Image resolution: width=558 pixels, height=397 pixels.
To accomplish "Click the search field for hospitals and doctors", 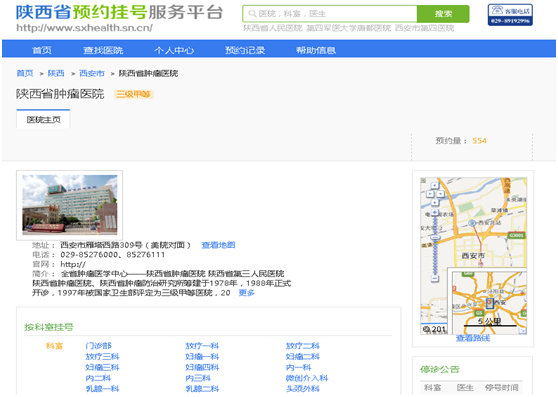I will 330,14.
